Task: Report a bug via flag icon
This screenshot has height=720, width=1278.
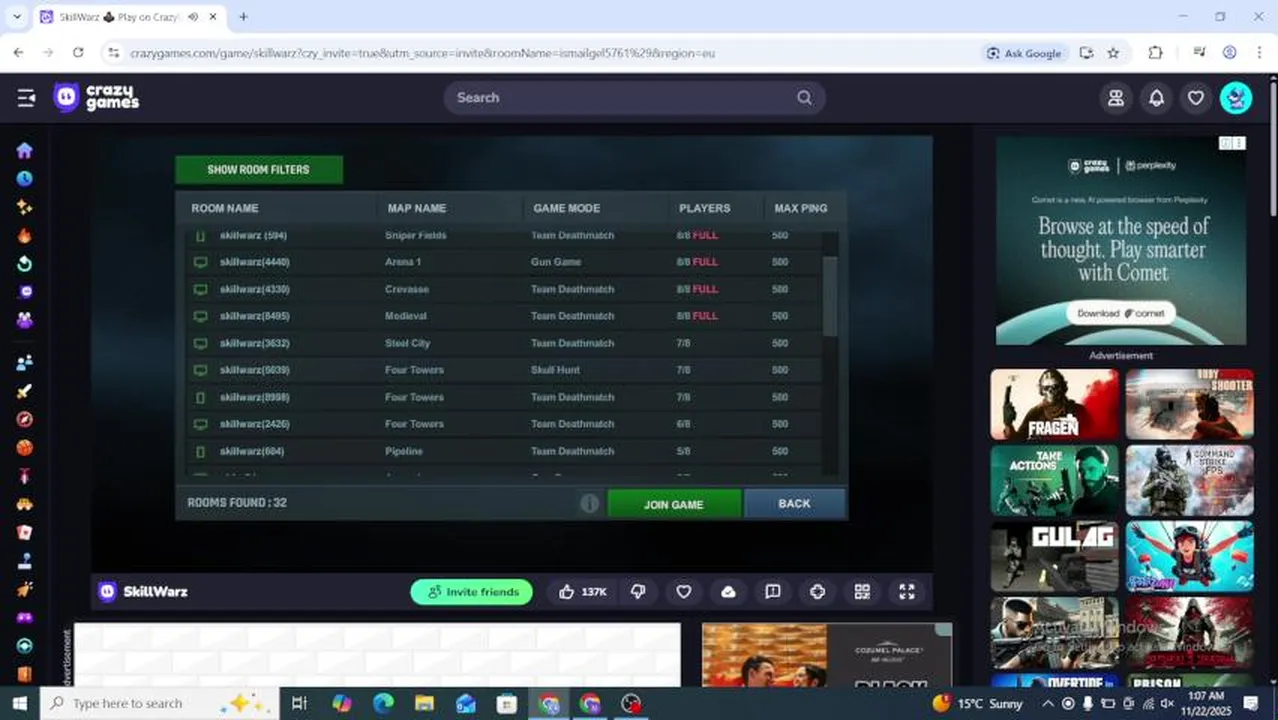Action: (x=773, y=592)
